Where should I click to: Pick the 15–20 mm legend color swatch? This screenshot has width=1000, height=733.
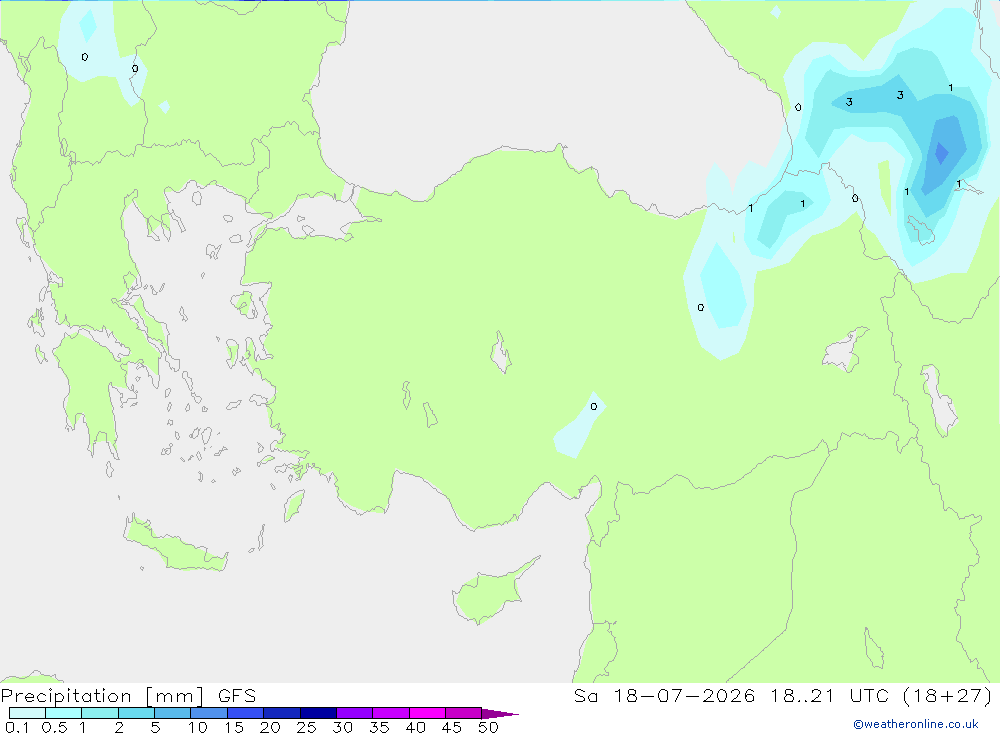point(246,713)
